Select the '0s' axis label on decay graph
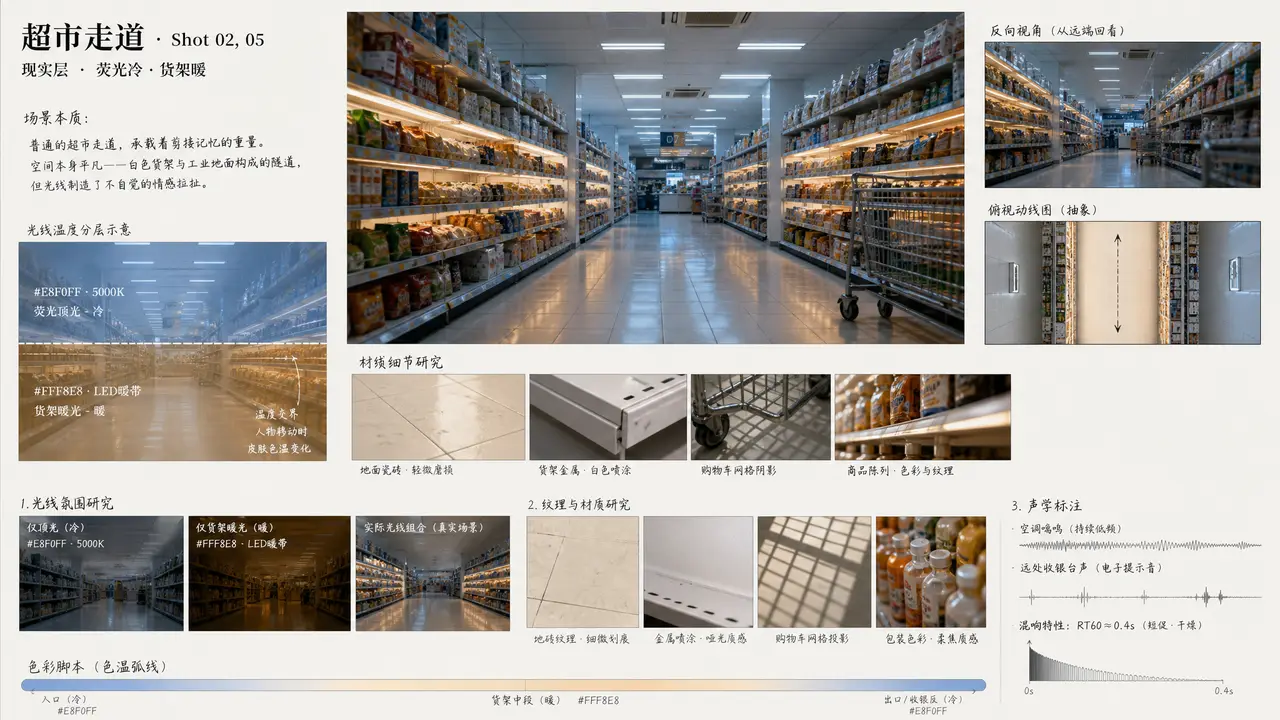 click(x=1029, y=691)
